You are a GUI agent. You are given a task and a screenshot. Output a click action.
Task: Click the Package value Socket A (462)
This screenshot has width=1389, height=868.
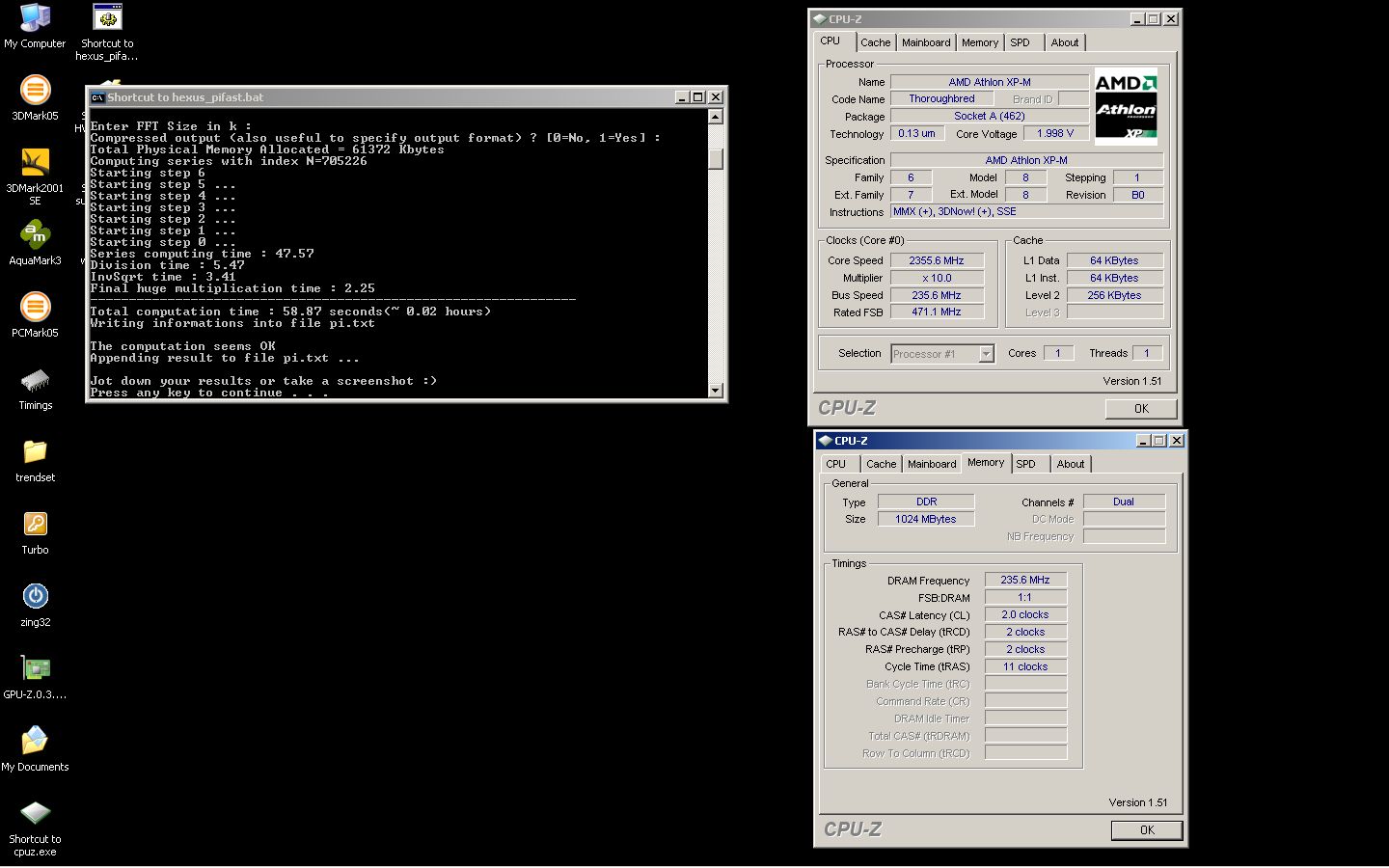tap(990, 117)
